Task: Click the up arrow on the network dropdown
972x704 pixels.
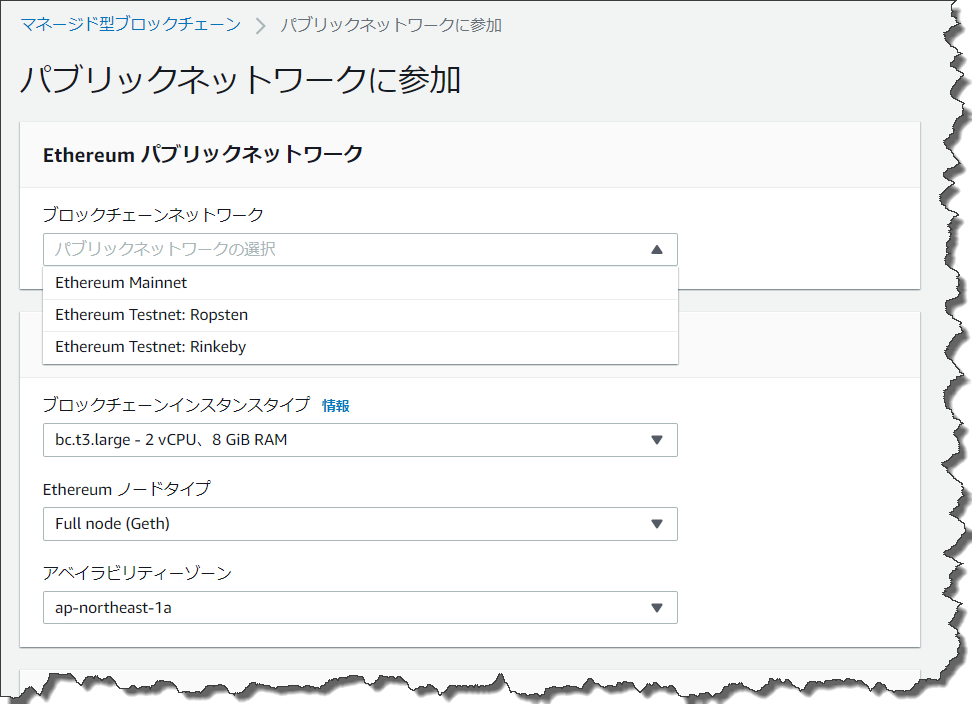Action: tap(657, 250)
